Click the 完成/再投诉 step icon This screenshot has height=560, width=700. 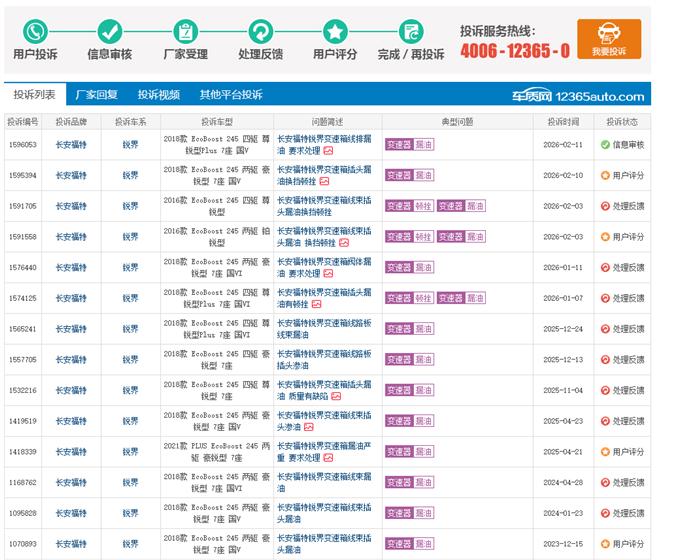click(x=410, y=31)
